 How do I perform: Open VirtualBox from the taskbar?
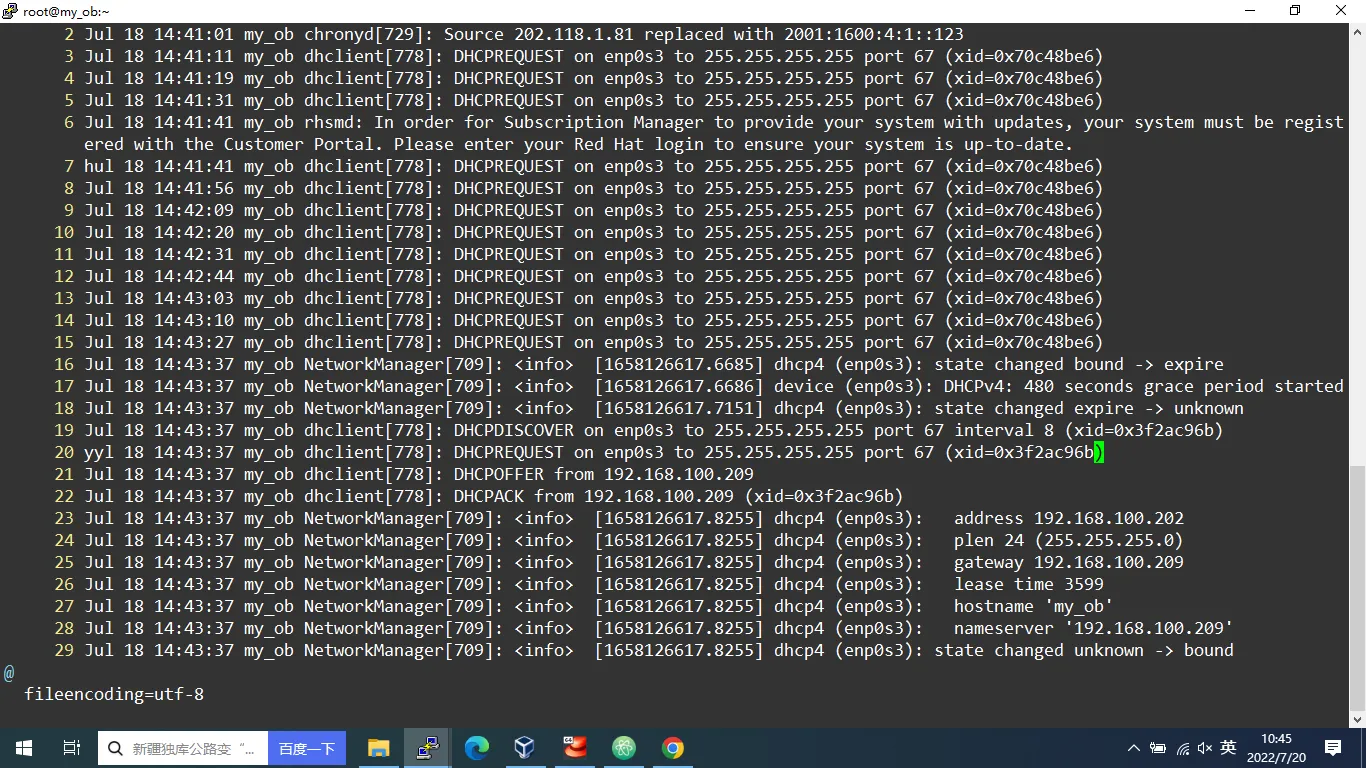[x=525, y=748]
